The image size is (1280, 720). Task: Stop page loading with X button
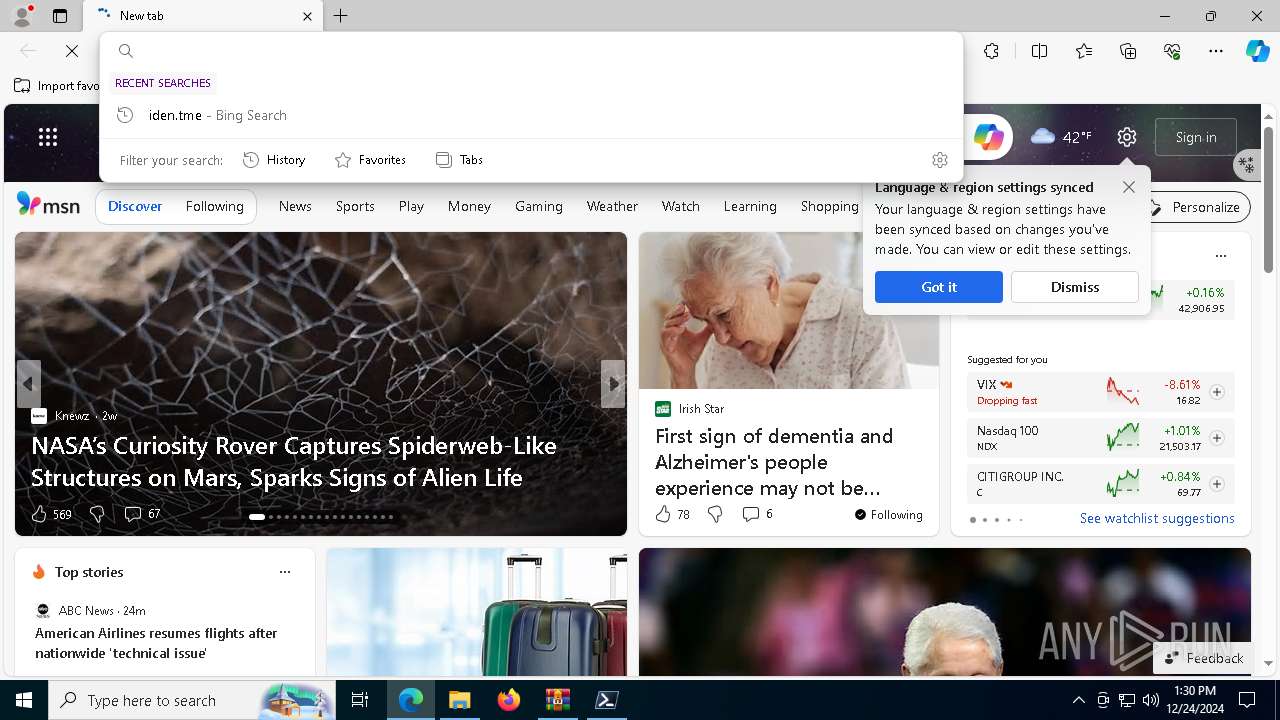coord(72,51)
